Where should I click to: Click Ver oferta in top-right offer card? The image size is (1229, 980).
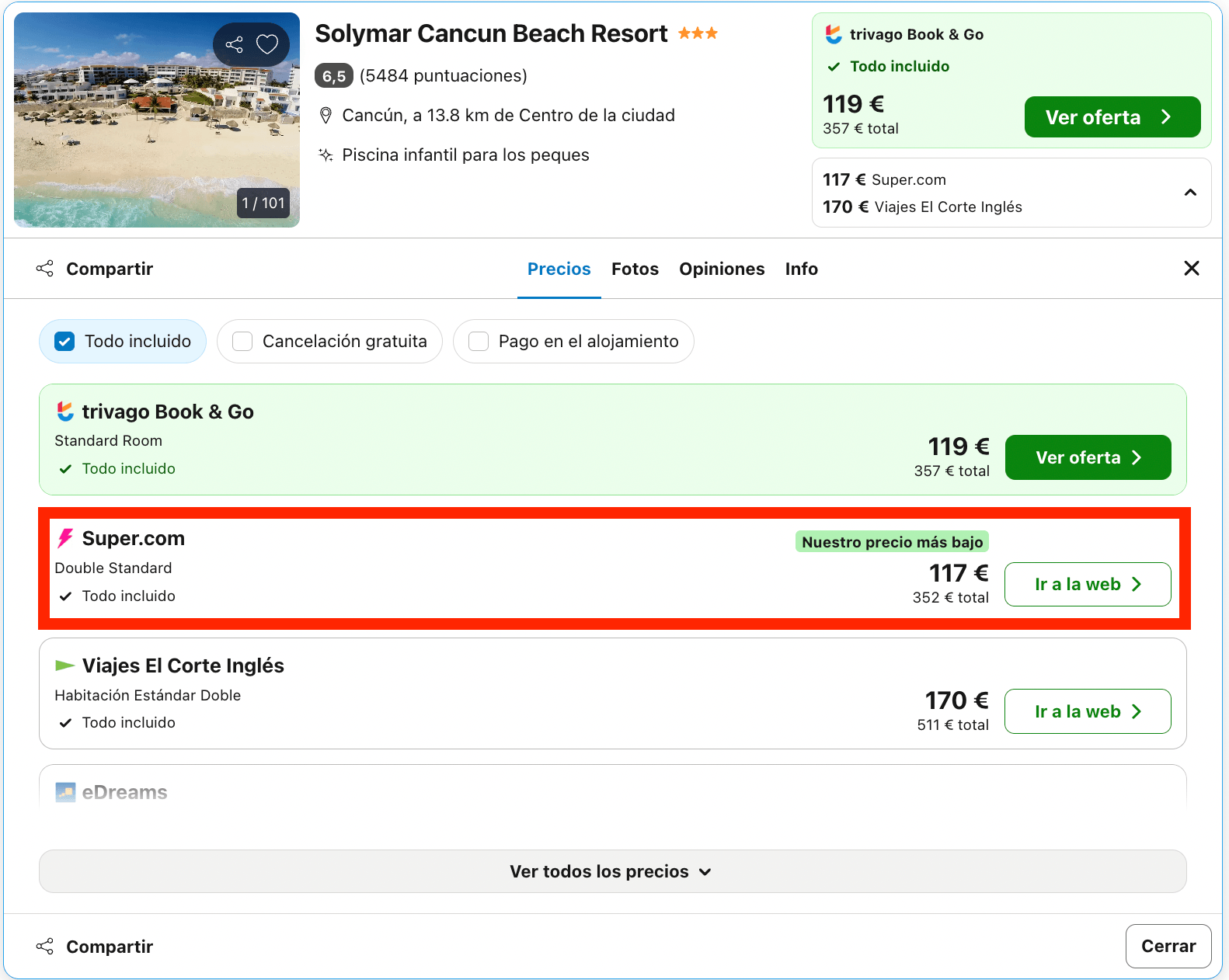(x=1112, y=117)
